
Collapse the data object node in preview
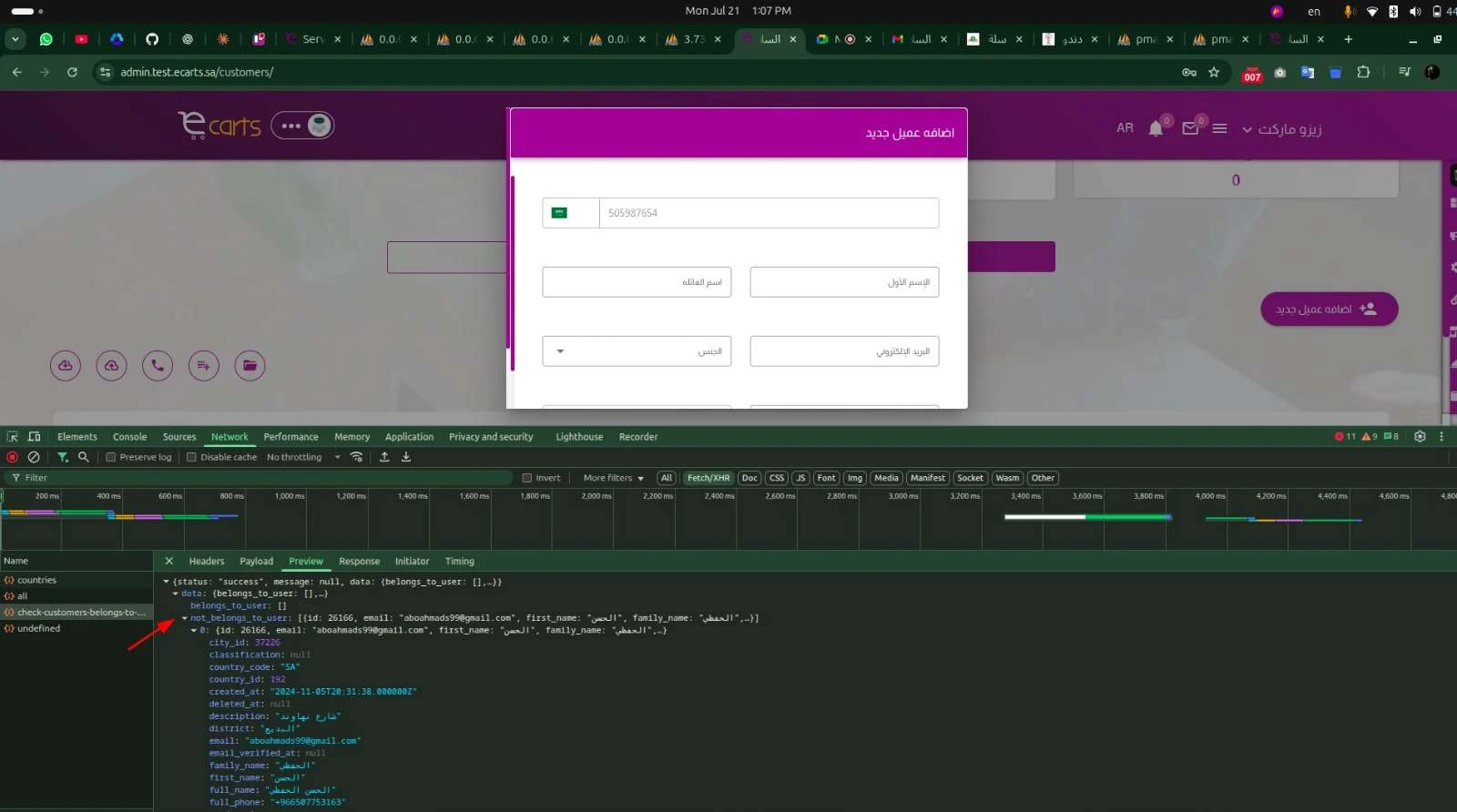176,594
